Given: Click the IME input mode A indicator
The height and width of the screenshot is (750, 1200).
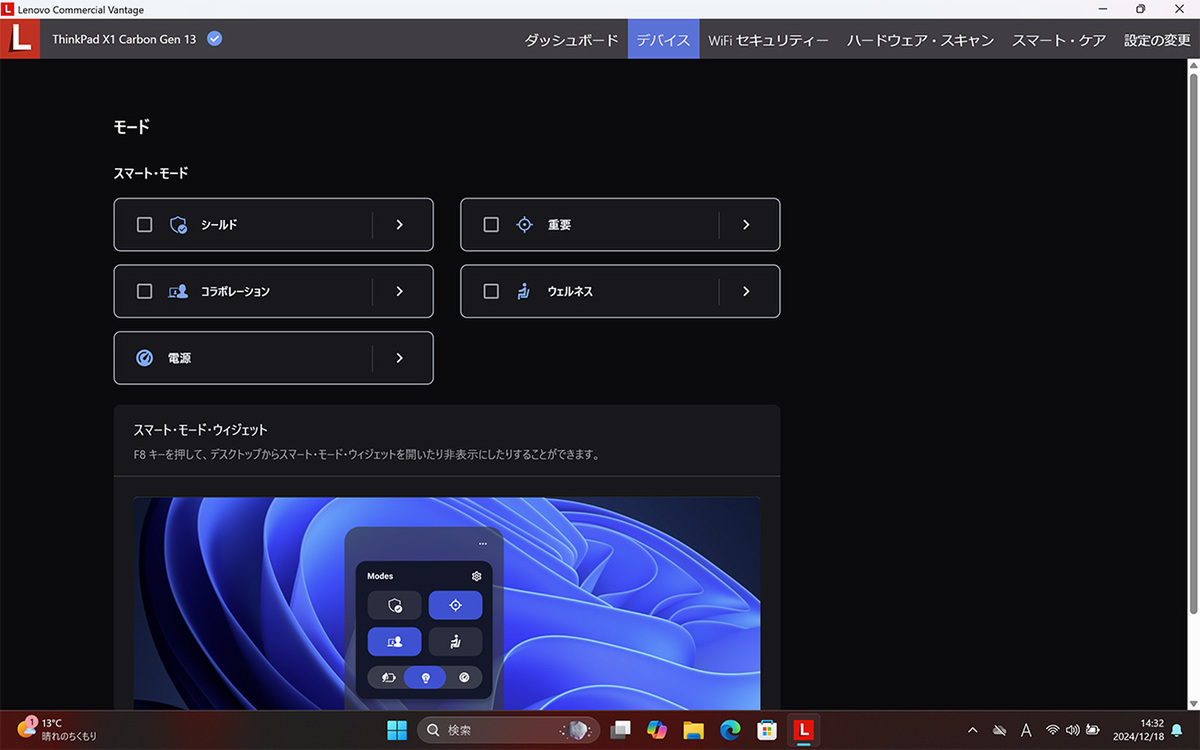Looking at the screenshot, I should (1026, 730).
